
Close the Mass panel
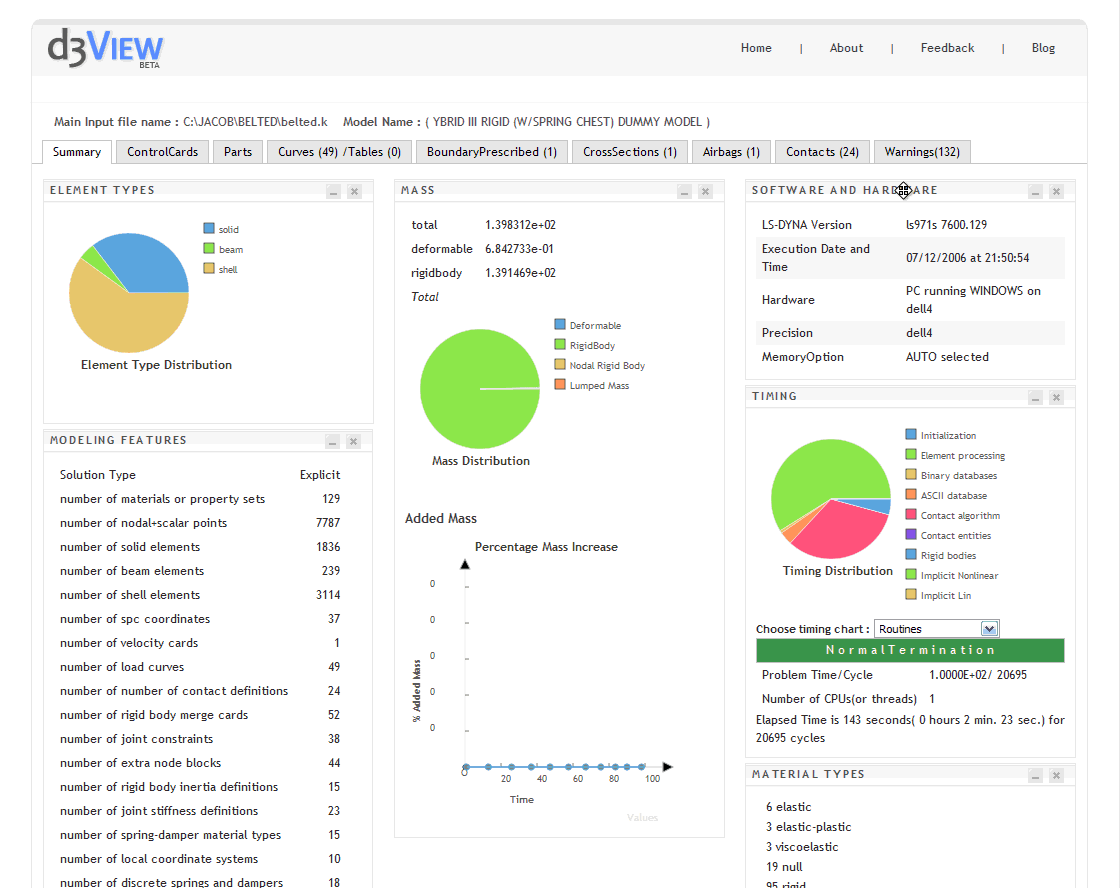[x=705, y=191]
